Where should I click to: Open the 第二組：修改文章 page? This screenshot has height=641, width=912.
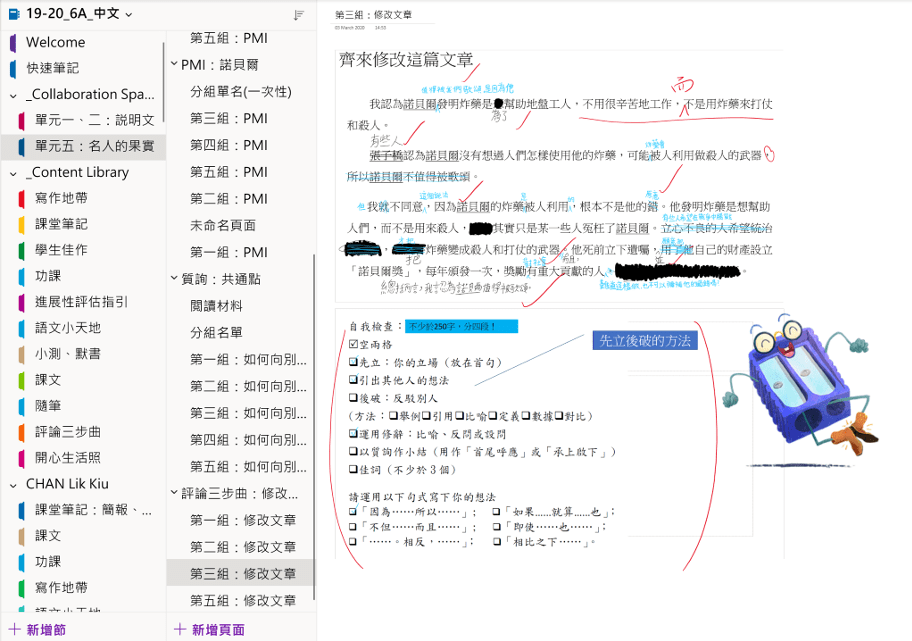tap(243, 547)
